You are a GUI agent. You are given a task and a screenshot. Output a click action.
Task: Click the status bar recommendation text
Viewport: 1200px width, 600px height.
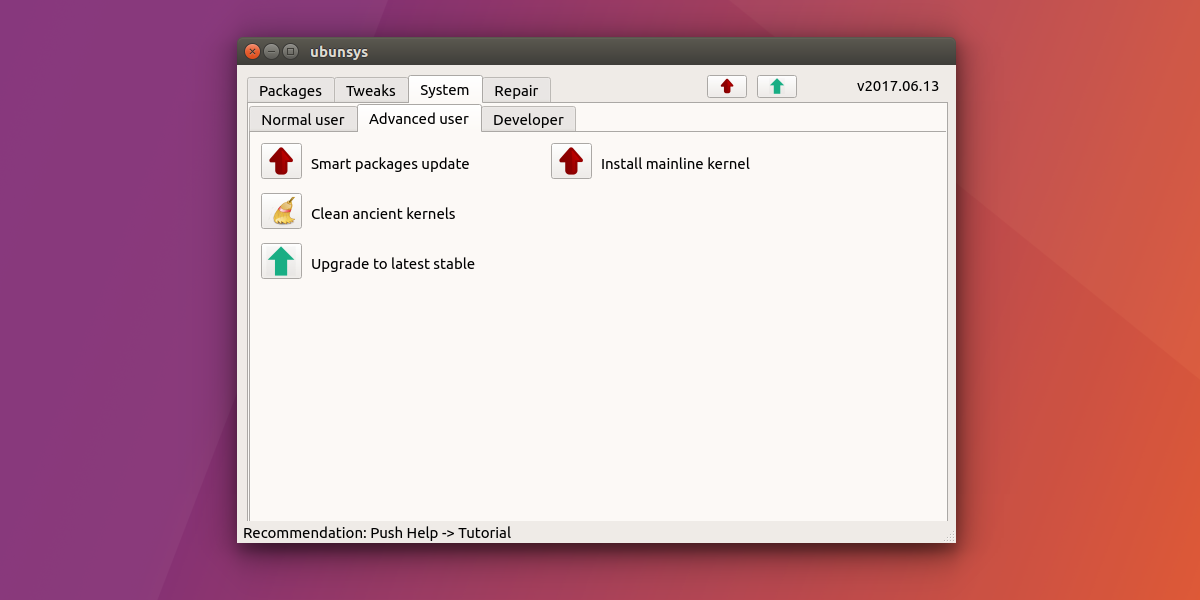pos(377,533)
